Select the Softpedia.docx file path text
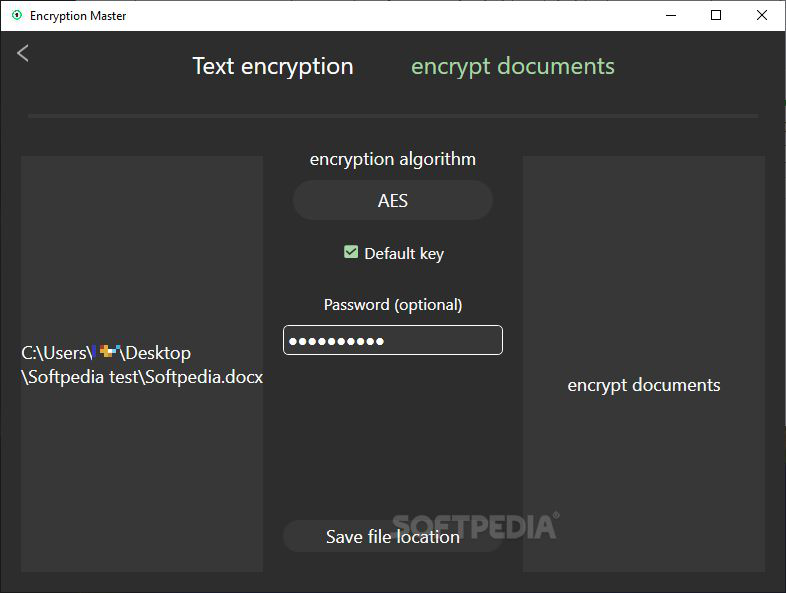The image size is (786, 593). [x=142, y=365]
